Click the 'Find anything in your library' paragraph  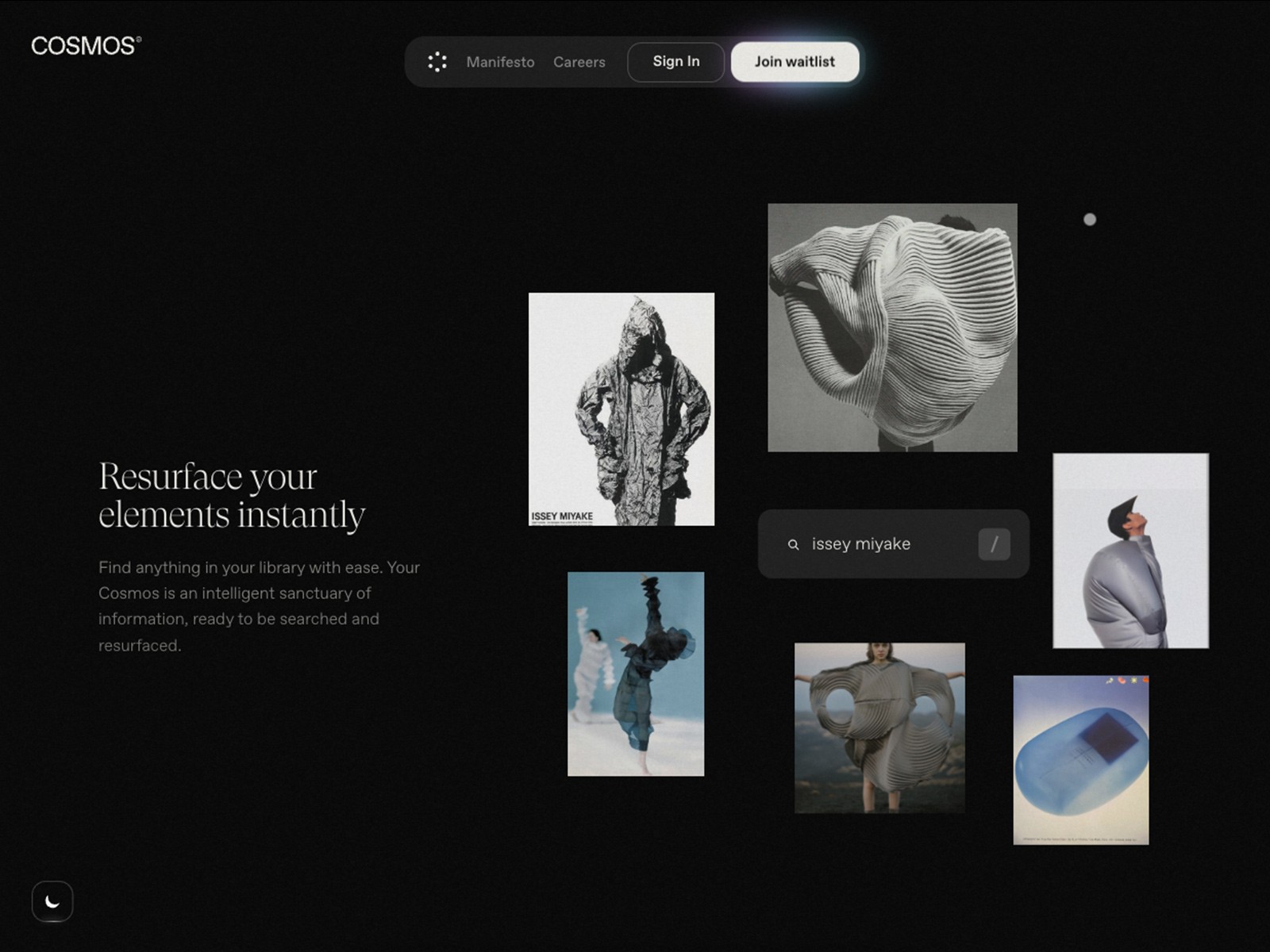pos(259,606)
